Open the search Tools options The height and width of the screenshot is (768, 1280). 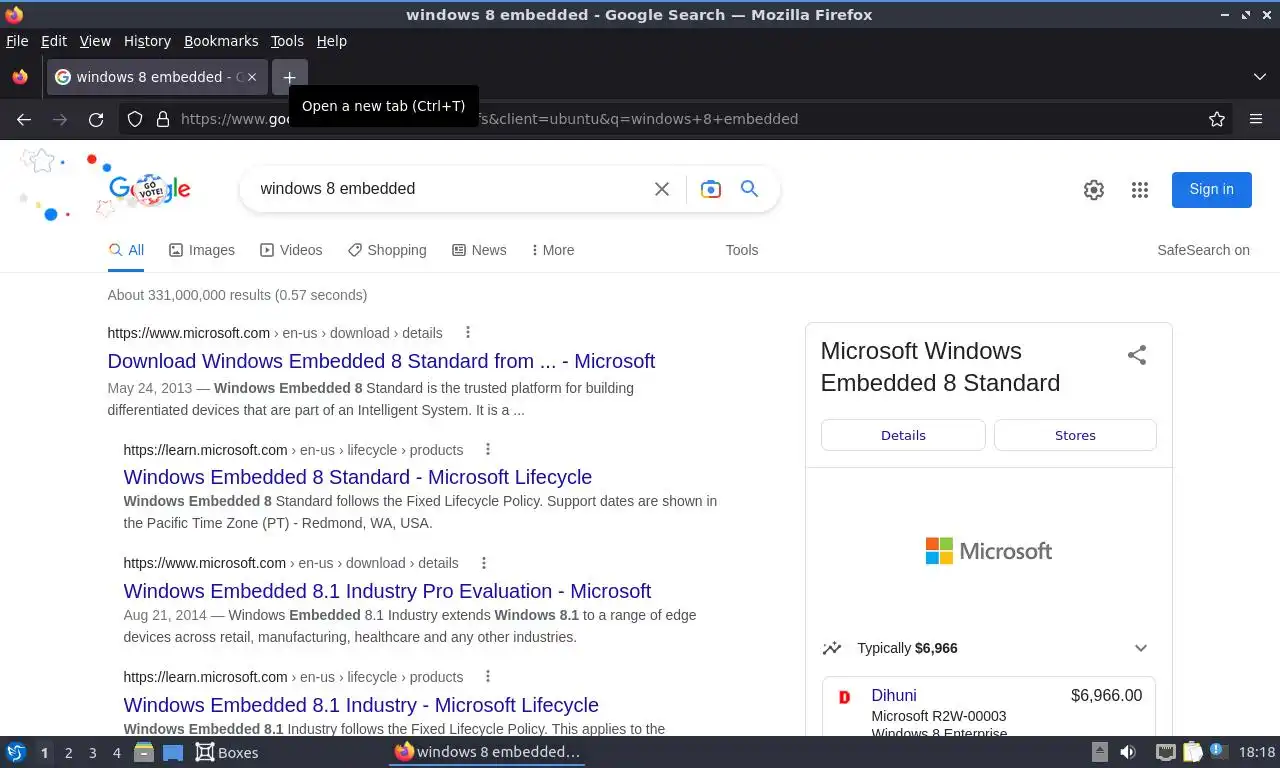pos(742,250)
